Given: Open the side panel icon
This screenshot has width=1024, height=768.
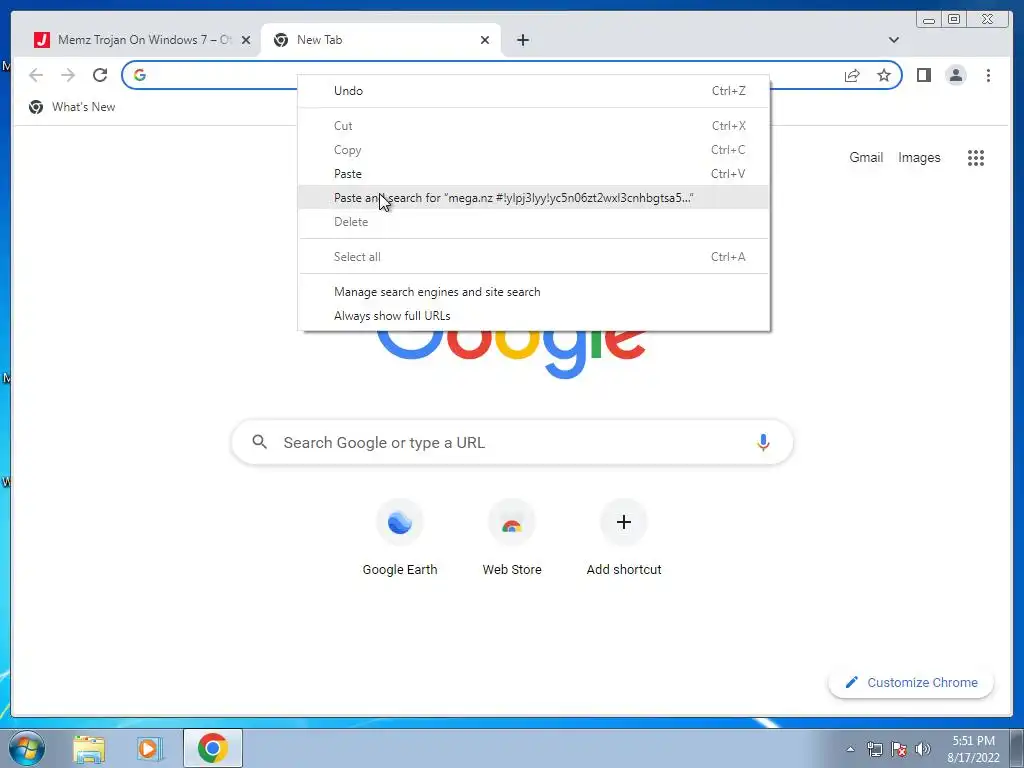Looking at the screenshot, I should click(x=923, y=75).
